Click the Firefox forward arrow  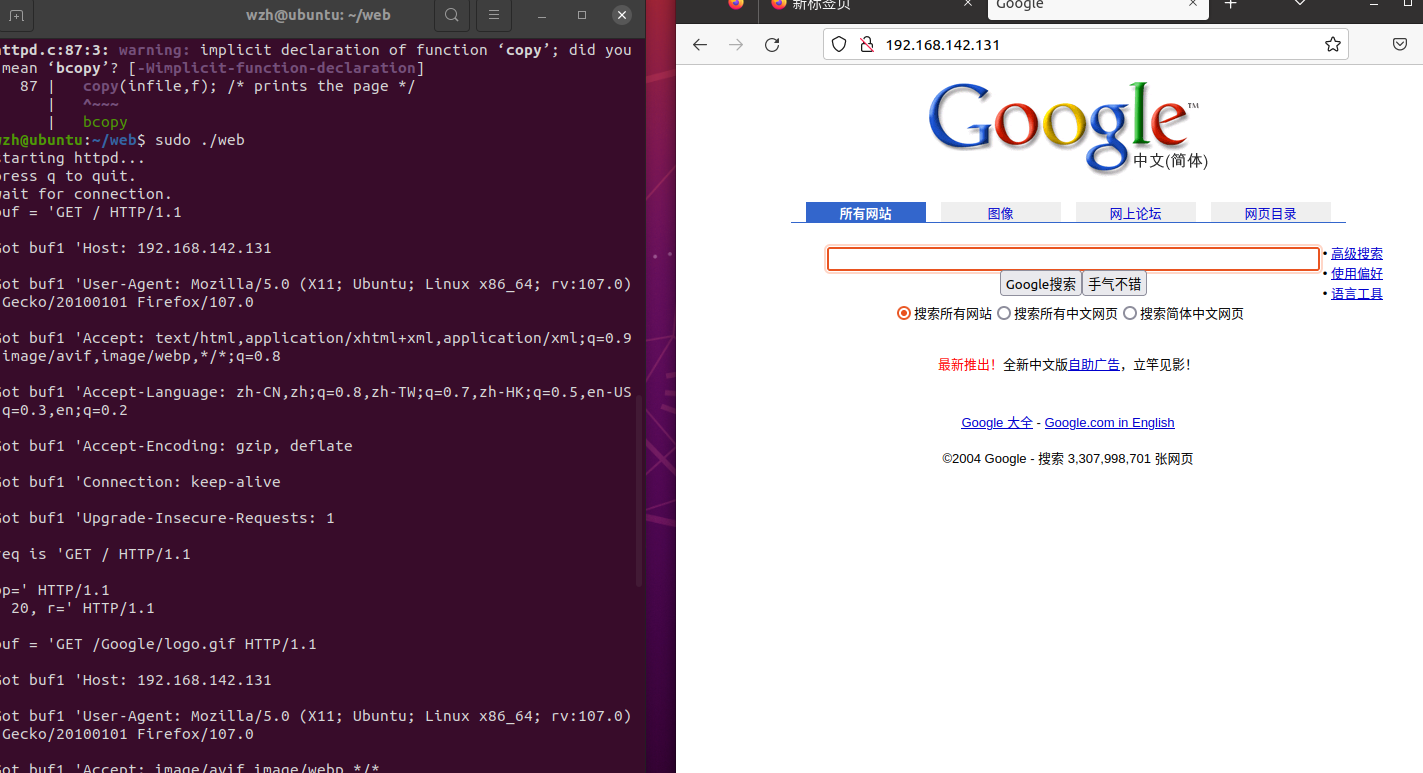coord(736,45)
